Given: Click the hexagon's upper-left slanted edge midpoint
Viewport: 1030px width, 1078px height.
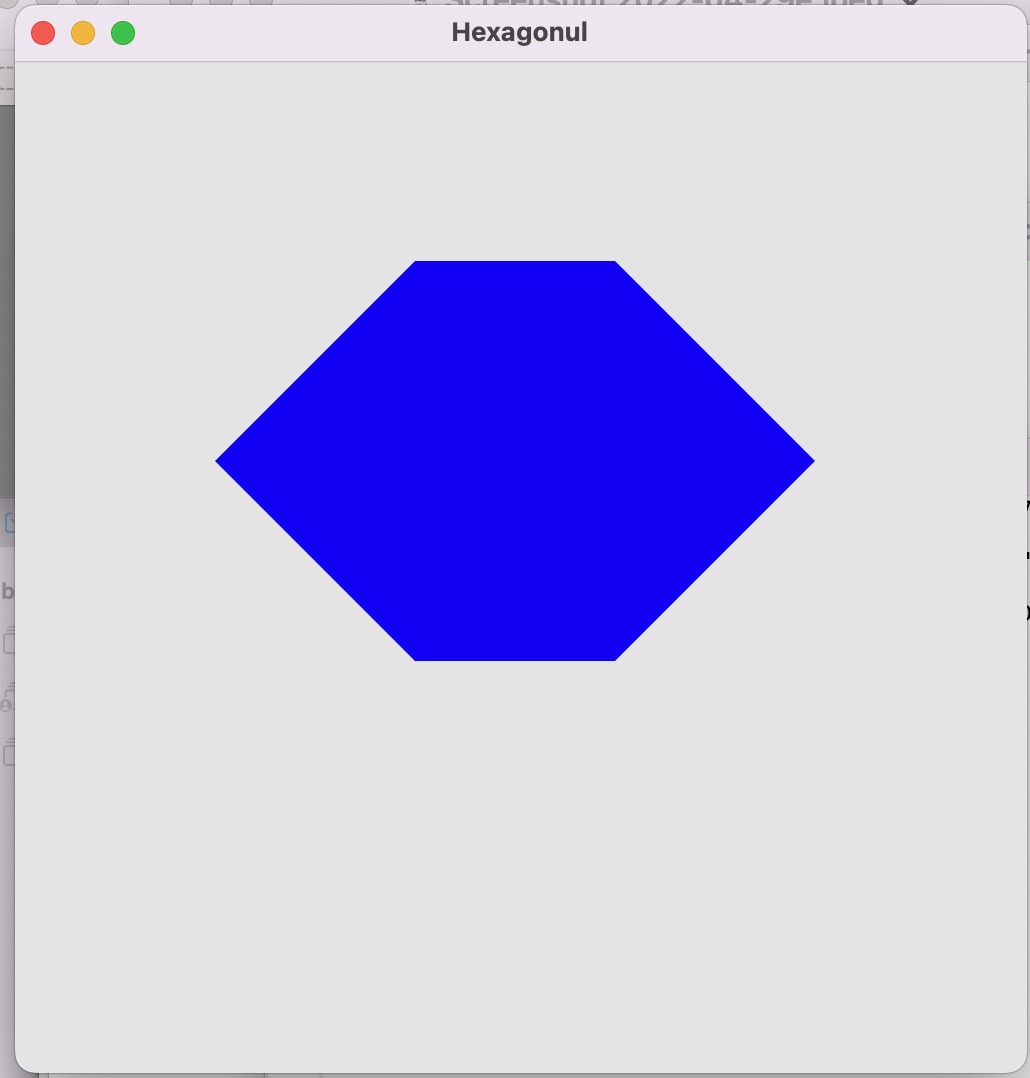Looking at the screenshot, I should (318, 363).
